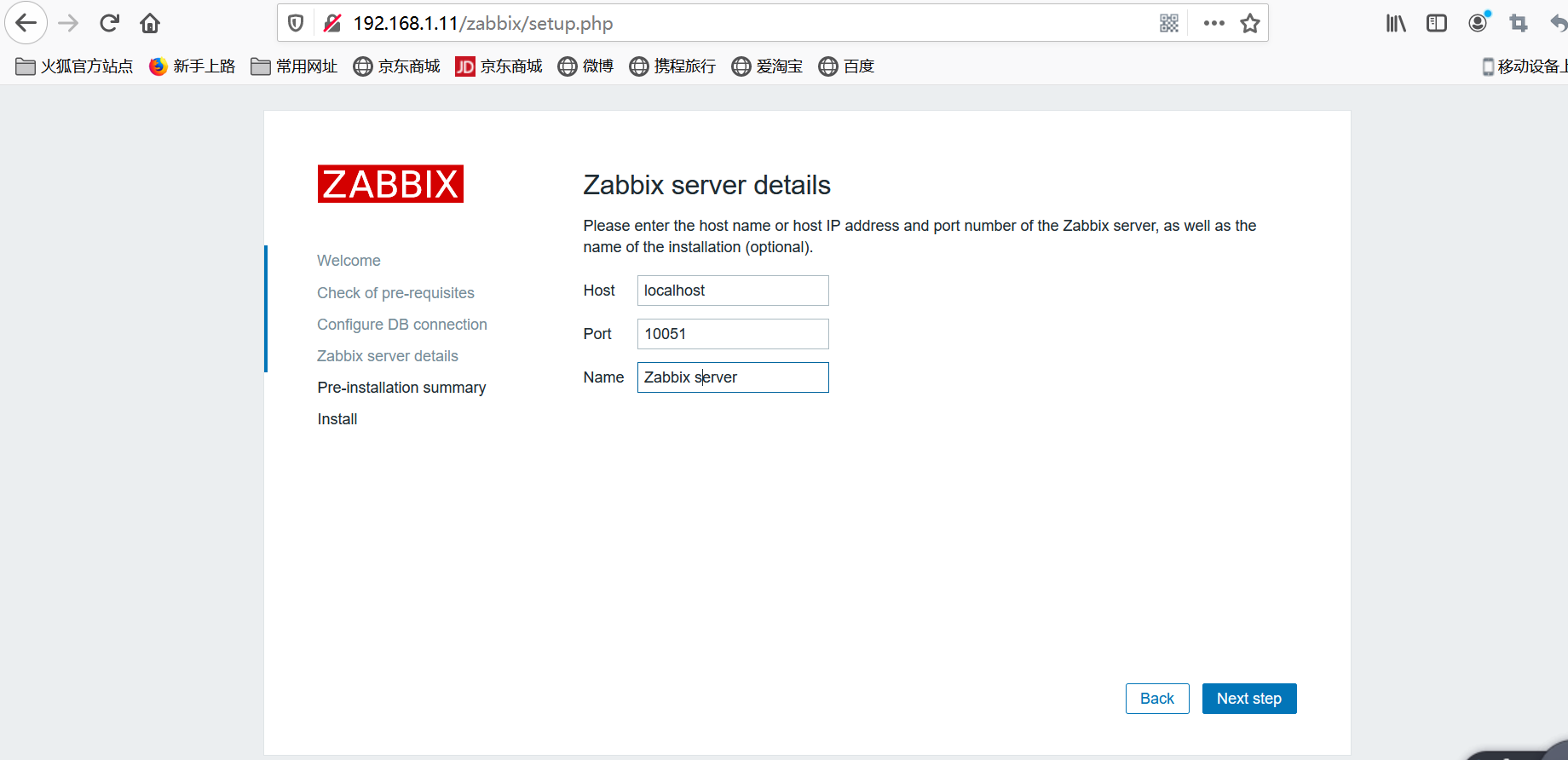
Task: Click the Name input field
Action: click(733, 377)
